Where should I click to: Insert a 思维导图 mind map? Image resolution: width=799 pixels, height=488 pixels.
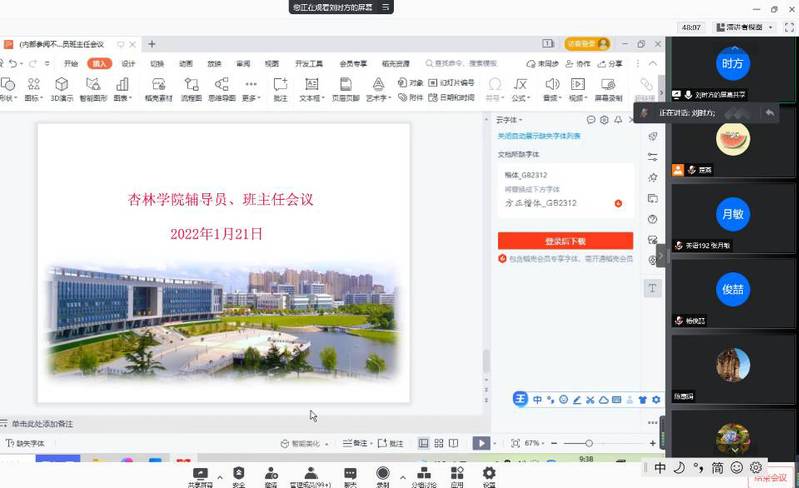point(222,89)
